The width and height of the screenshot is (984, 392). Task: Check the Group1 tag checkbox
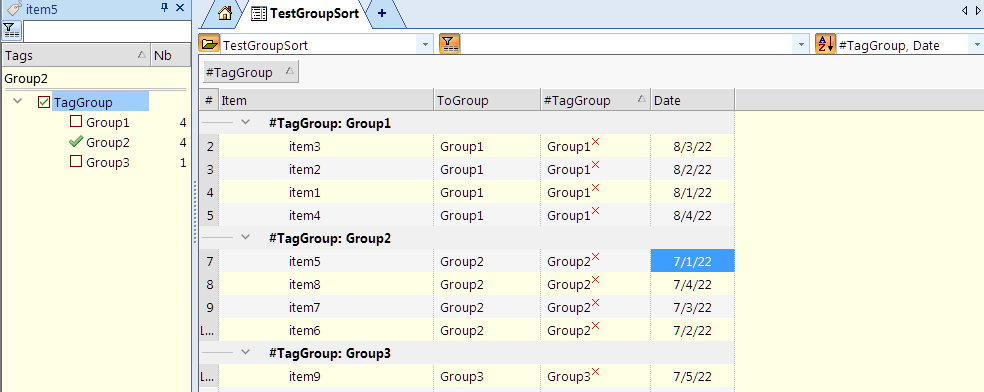tap(75, 122)
